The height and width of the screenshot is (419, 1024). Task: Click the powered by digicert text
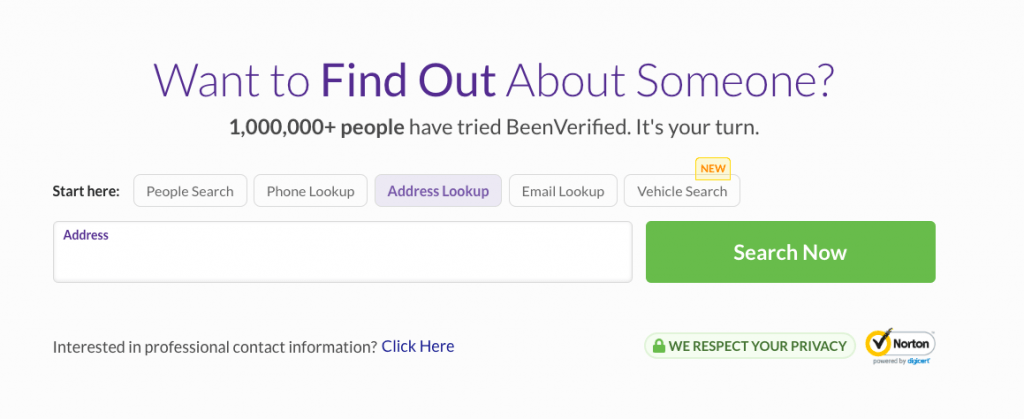pos(901,361)
